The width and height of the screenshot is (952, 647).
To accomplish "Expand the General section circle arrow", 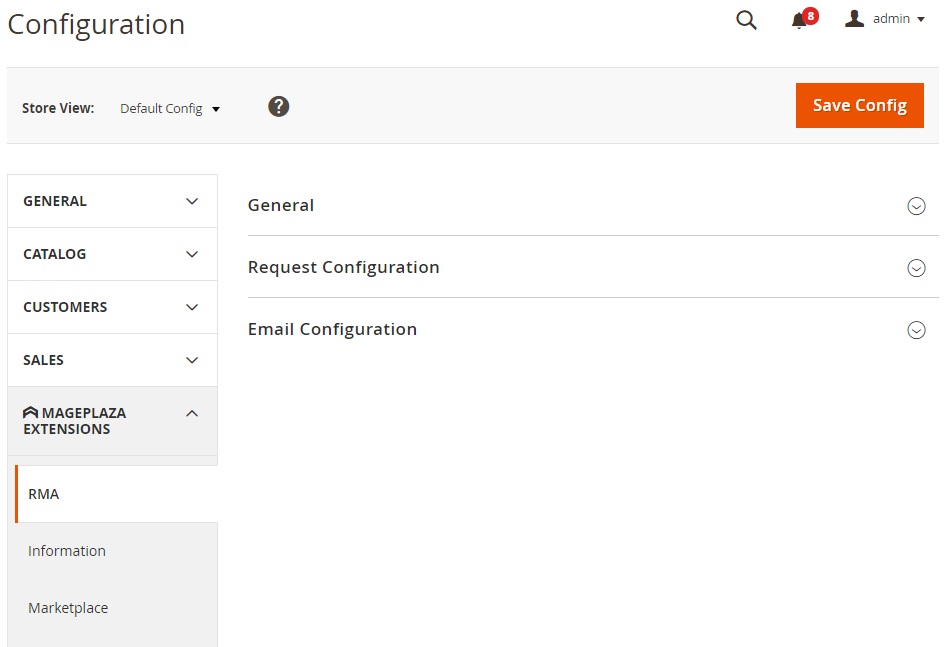I will 916,206.
